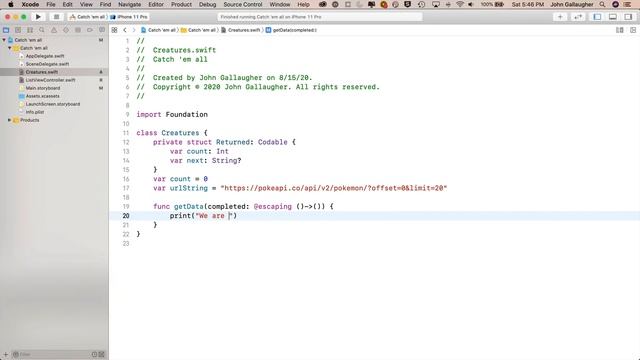Viewport: 640px width, 360px height.
Task: Collapse the Catch 'em all project root
Action: pos(4,40)
